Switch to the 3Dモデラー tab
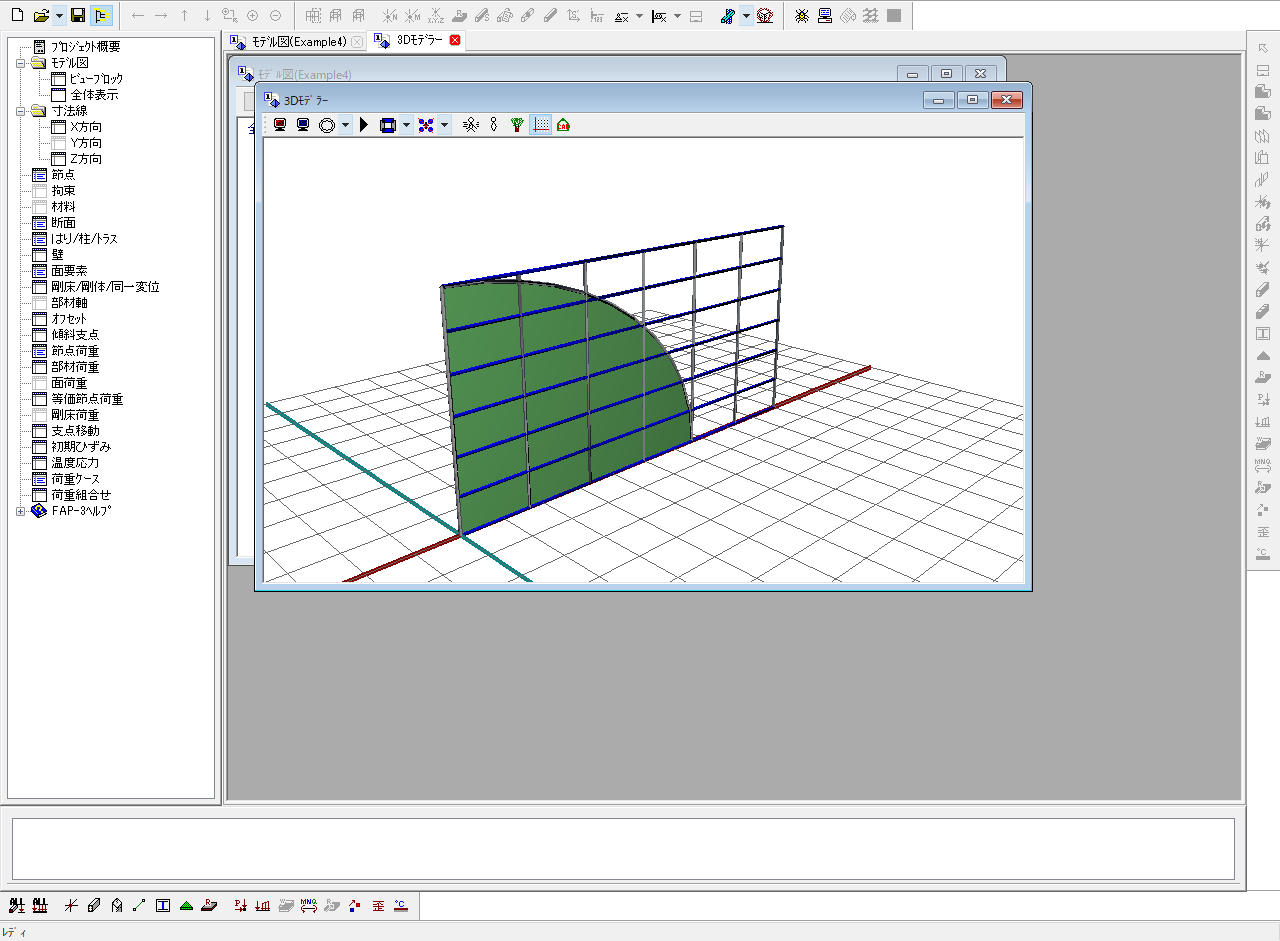Screen dimensions: 1280x941 pos(419,40)
